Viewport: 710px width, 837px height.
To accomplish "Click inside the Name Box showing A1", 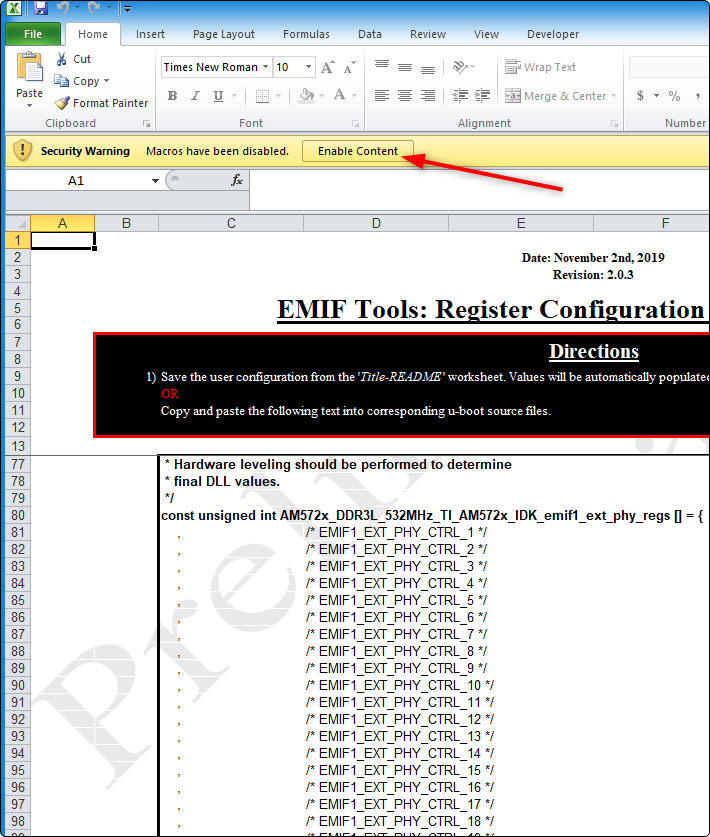I will coord(76,180).
